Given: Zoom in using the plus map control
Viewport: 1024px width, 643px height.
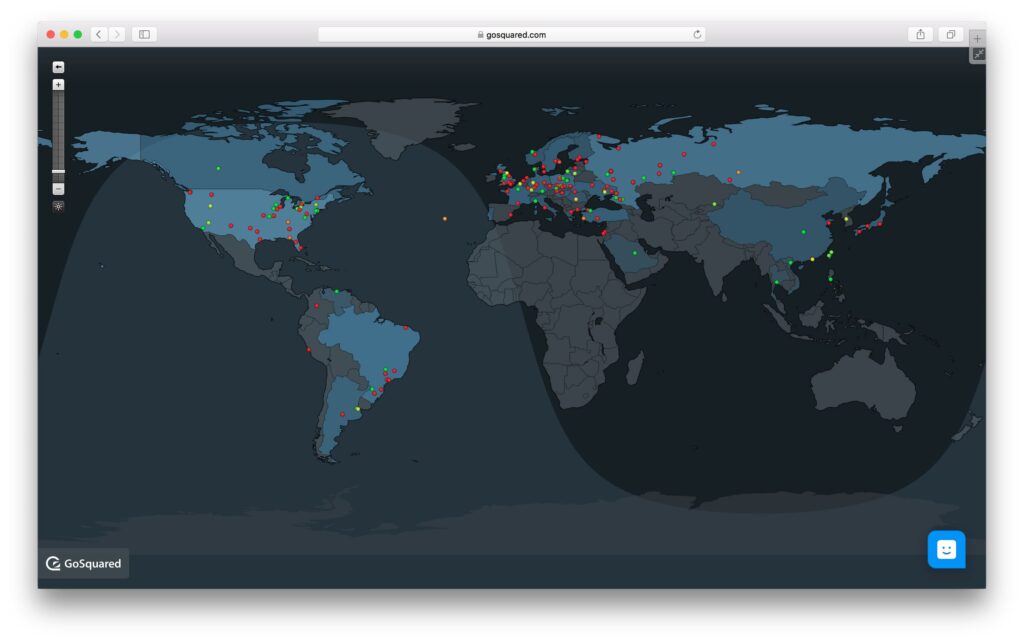Looking at the screenshot, I should (58, 84).
